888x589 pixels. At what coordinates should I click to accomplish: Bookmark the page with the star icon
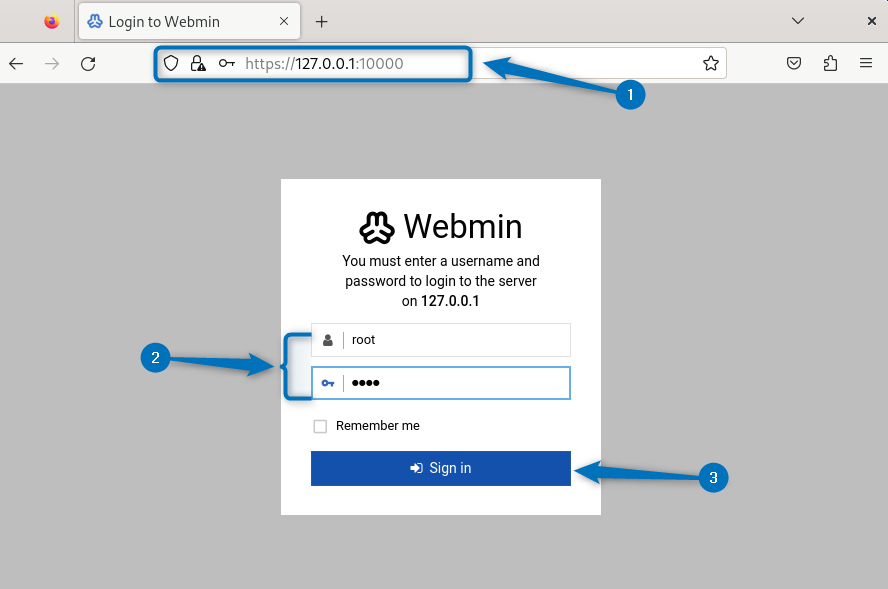(711, 62)
